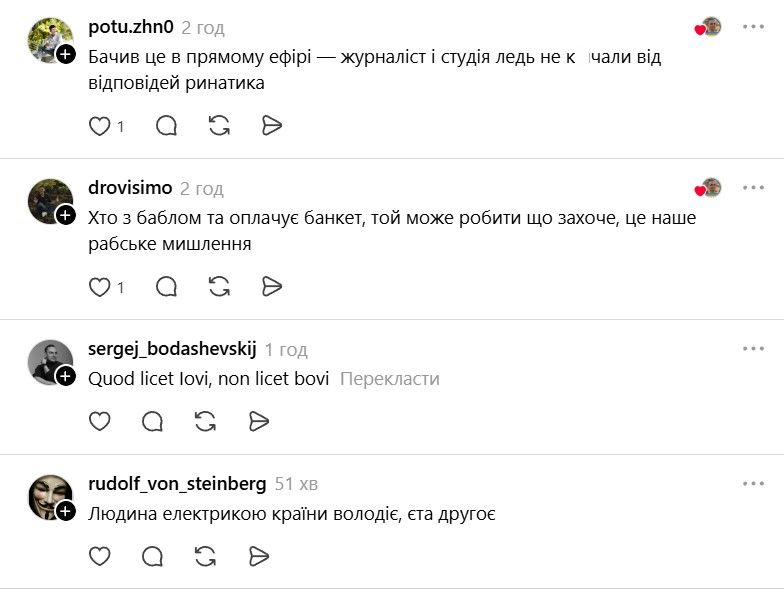Like the Quod licet Iovi comment
The width and height of the screenshot is (784, 599).
(x=100, y=421)
